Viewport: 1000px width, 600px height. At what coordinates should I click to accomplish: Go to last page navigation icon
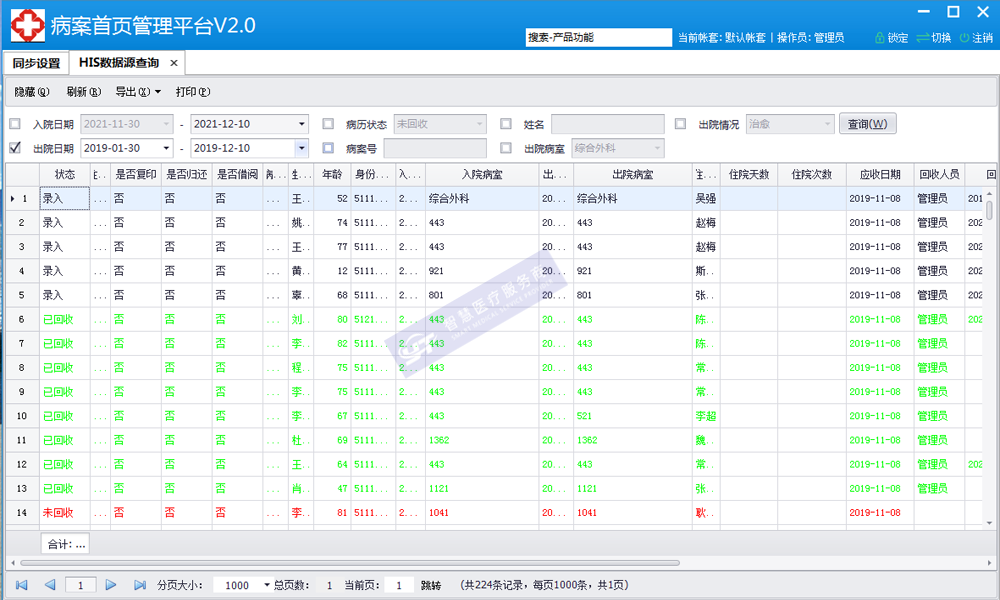point(138,585)
